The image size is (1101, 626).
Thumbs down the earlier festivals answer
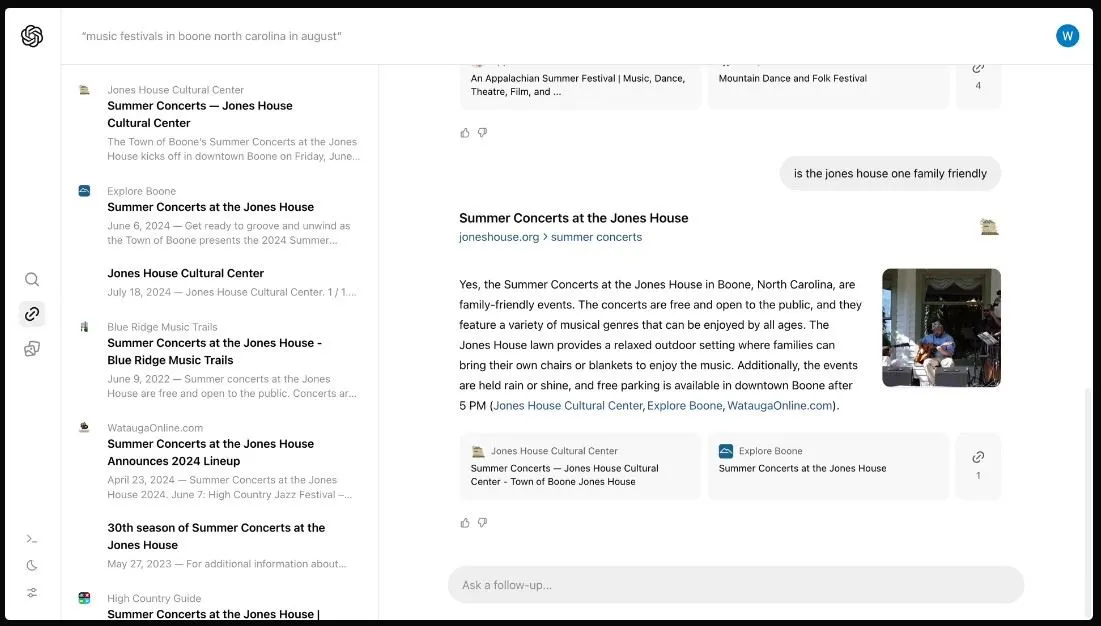click(x=482, y=133)
